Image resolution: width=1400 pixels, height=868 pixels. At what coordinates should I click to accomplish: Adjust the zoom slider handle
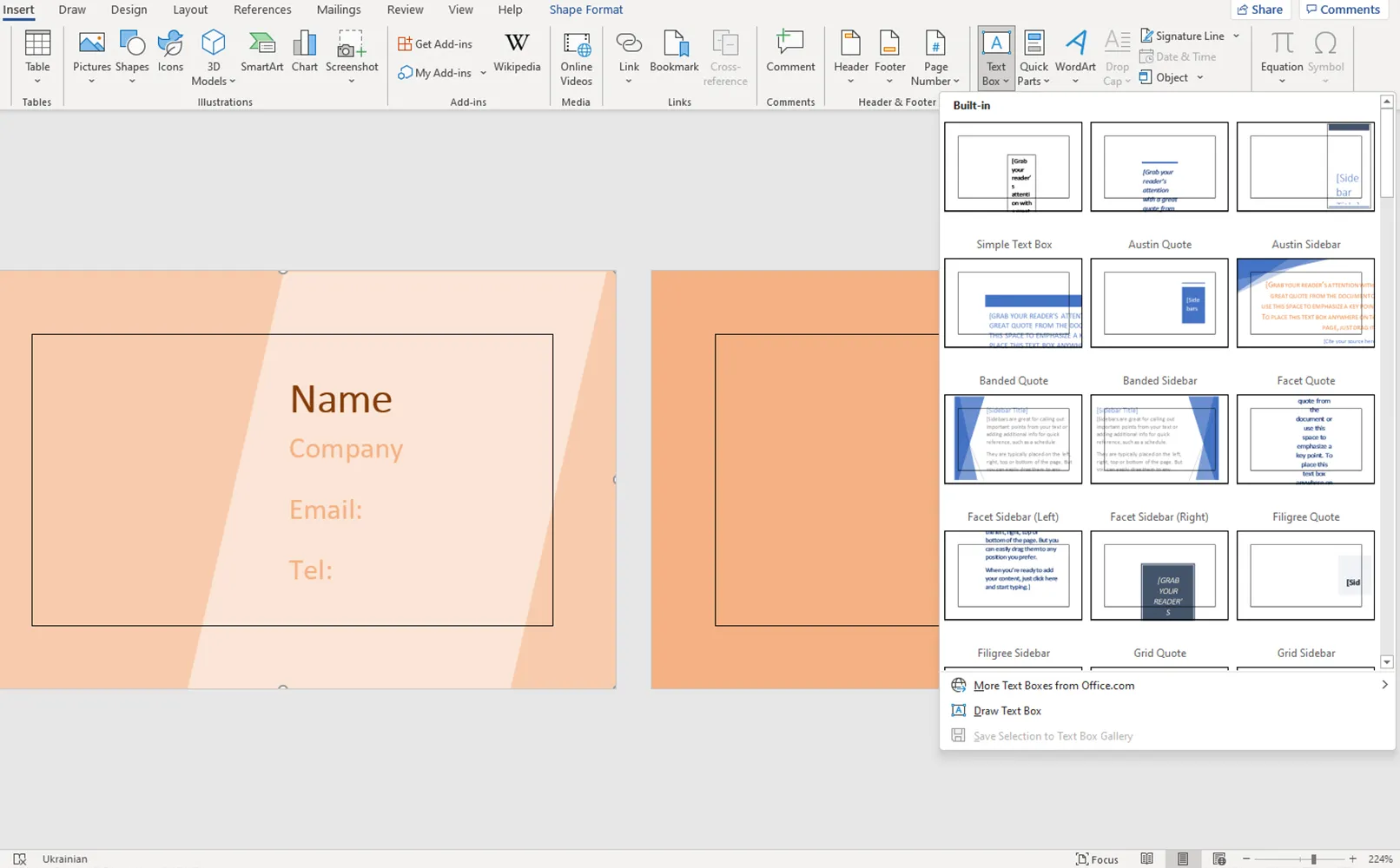tap(1313, 858)
